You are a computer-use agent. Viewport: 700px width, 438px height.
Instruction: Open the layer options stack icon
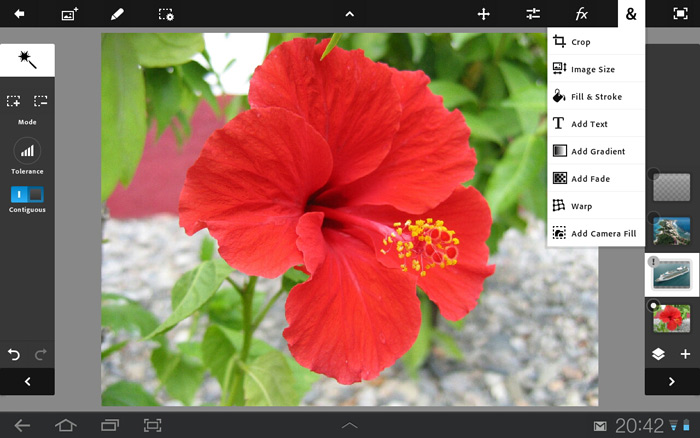(658, 354)
